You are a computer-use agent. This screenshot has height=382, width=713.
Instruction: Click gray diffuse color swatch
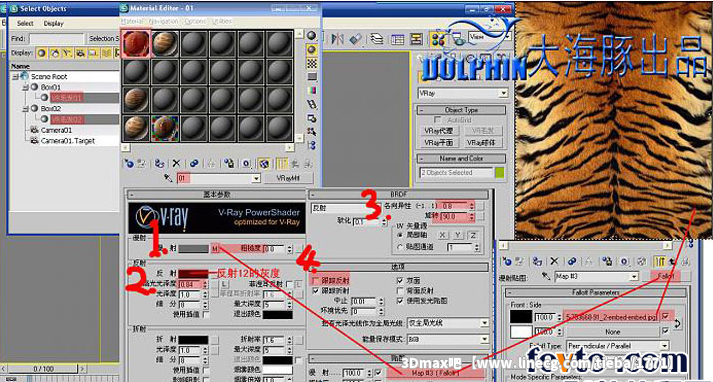click(193, 249)
